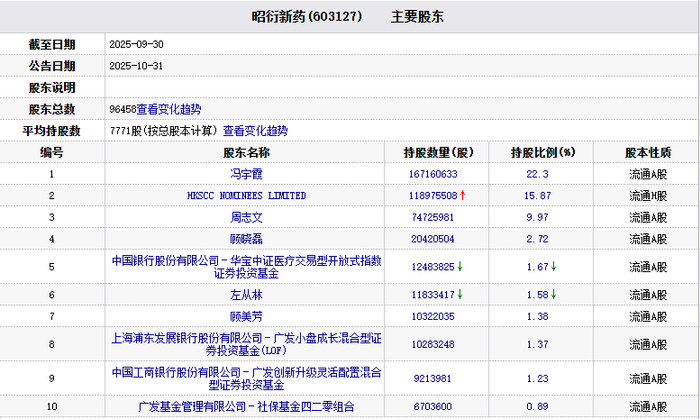The height and width of the screenshot is (419, 700).
Task: Click the 持股数量(股) column header
Action: click(438, 153)
